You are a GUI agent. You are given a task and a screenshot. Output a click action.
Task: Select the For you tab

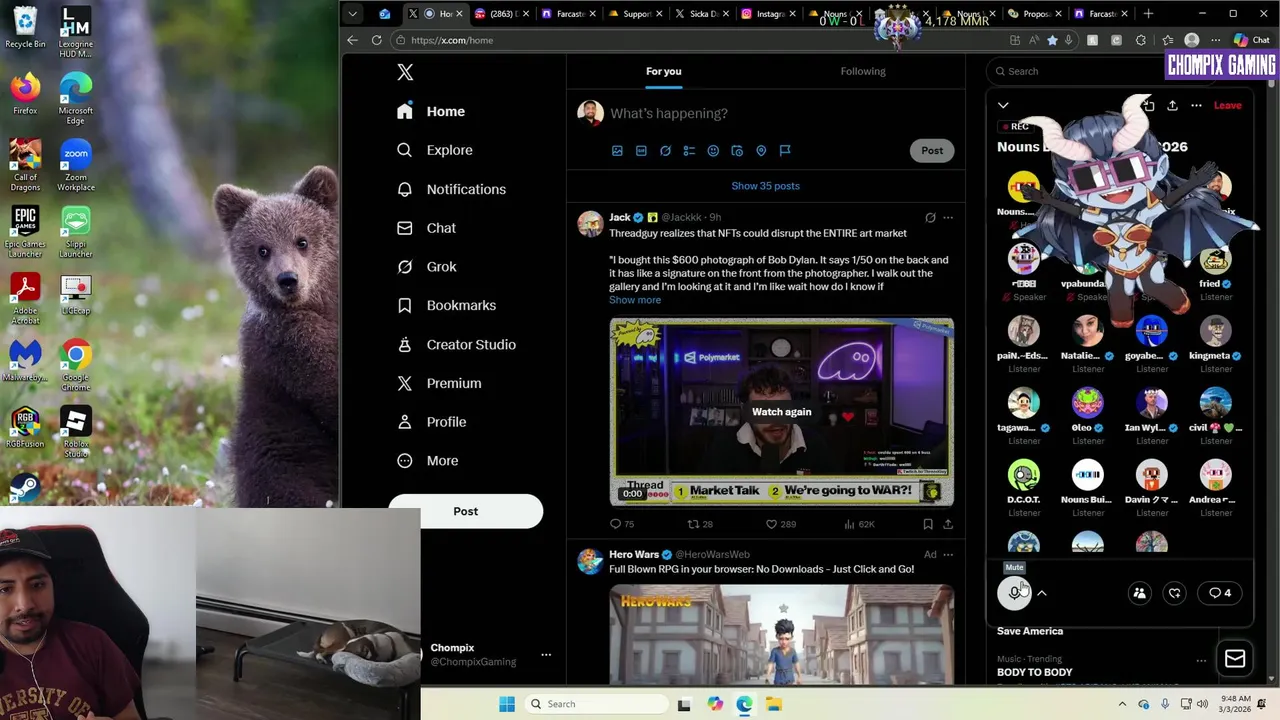click(x=663, y=71)
